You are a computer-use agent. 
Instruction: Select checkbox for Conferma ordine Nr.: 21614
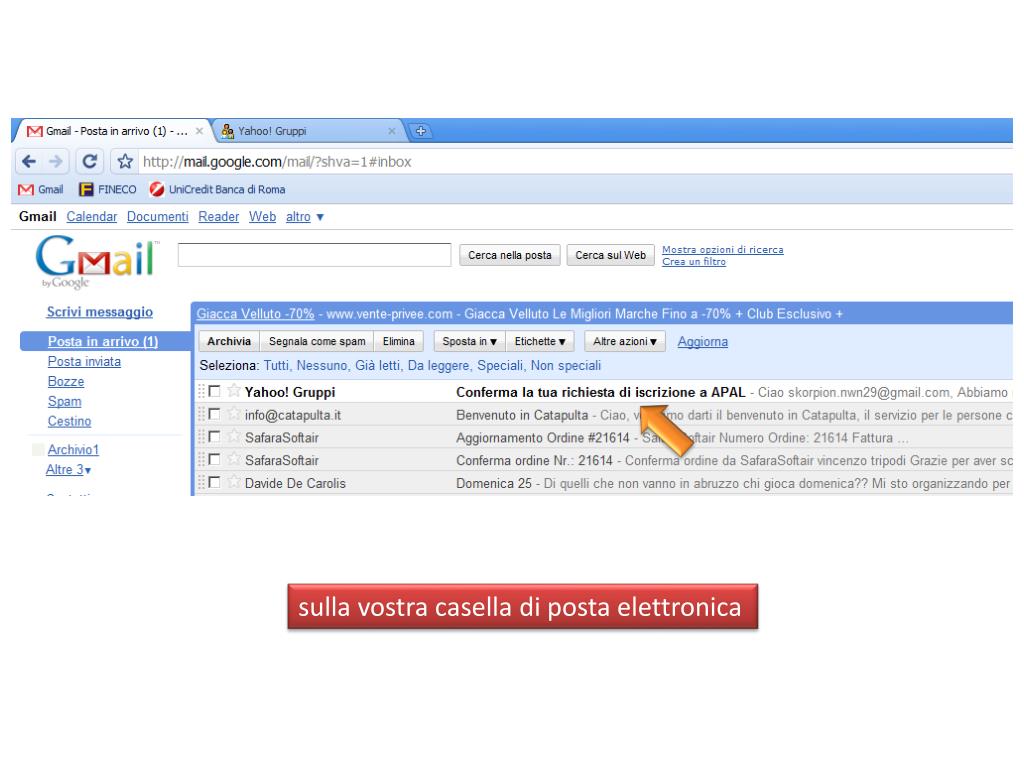click(214, 460)
